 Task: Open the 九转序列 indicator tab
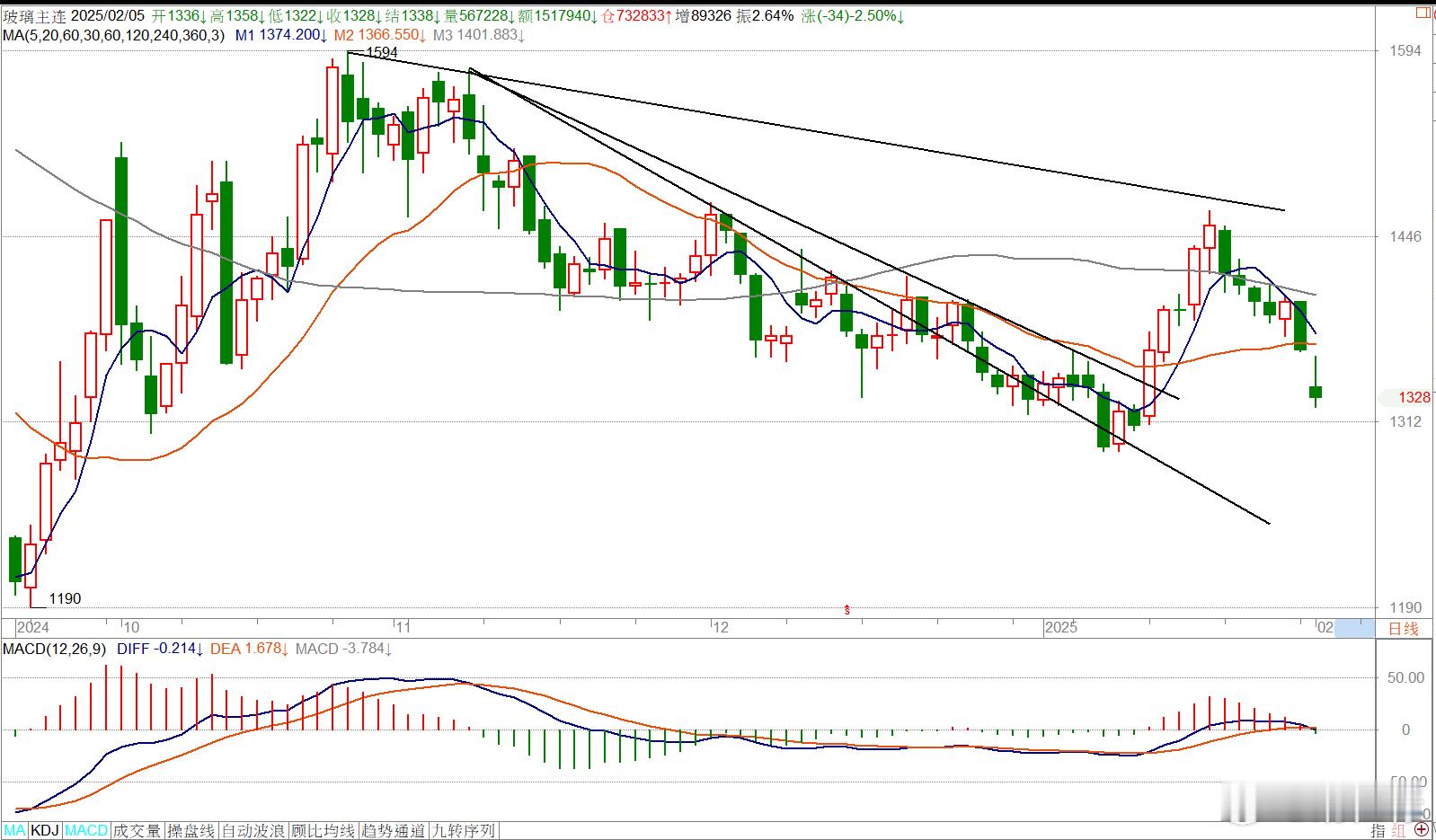pyautogui.click(x=464, y=831)
